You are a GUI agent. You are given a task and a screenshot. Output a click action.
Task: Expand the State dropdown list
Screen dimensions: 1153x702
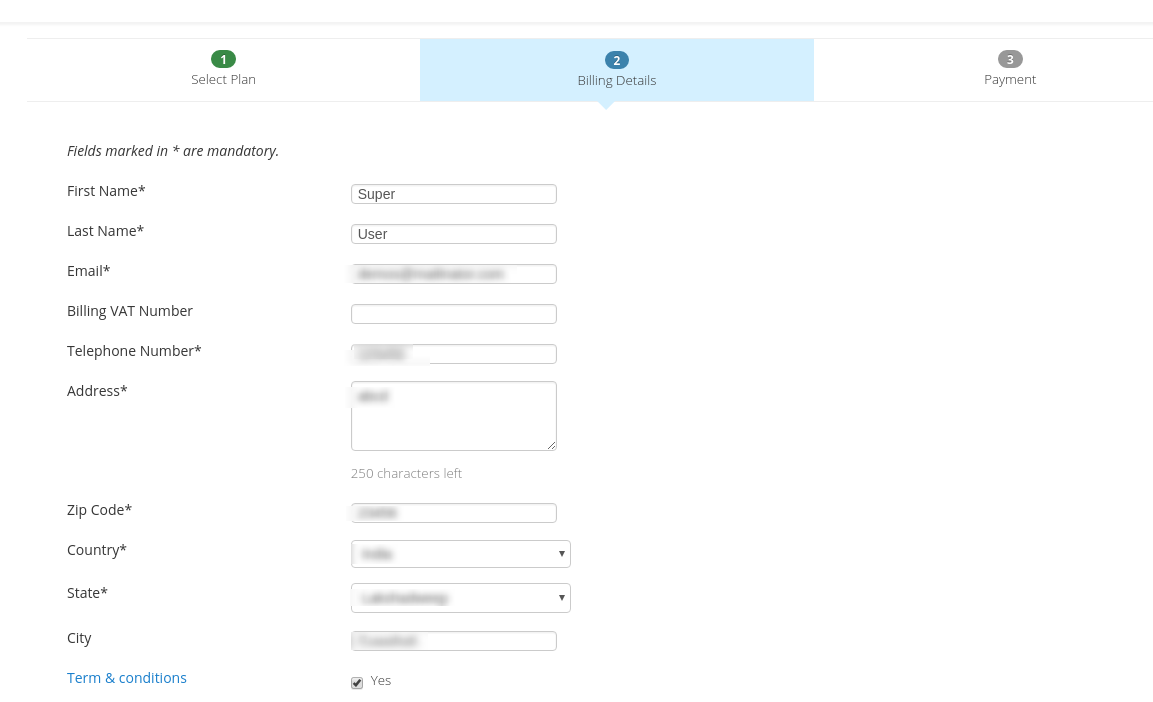pos(460,598)
